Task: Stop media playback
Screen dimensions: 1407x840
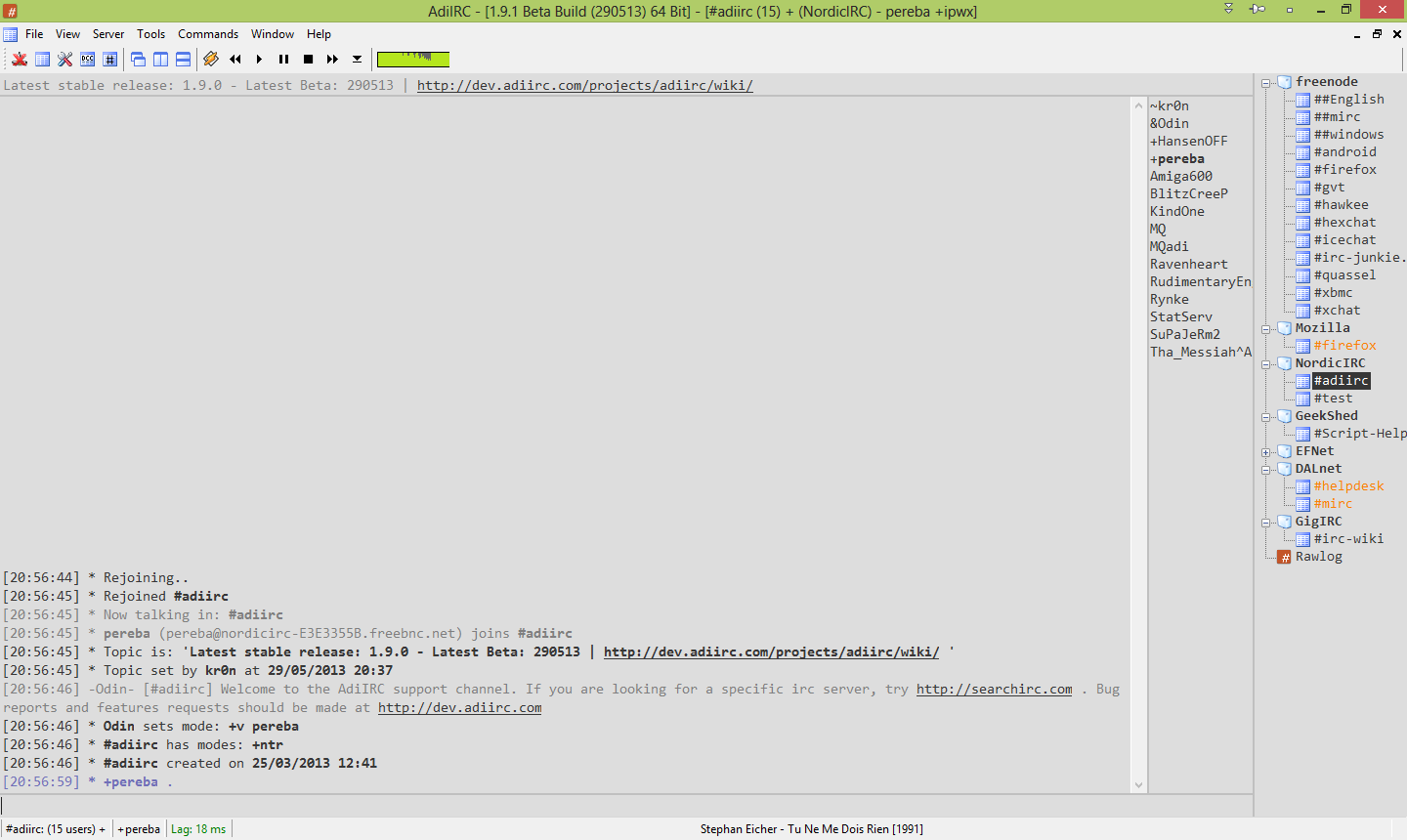Action: [308, 59]
